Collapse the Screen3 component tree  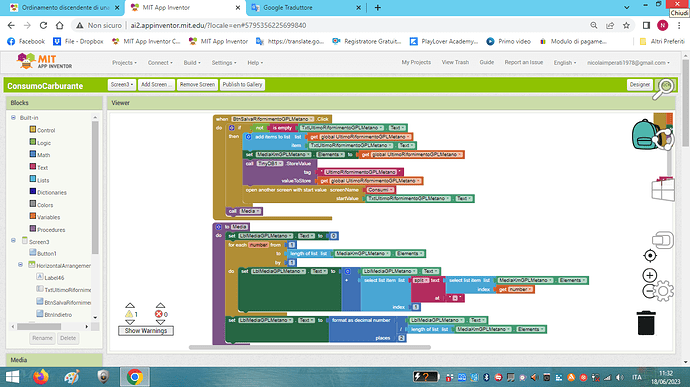pos(13,241)
